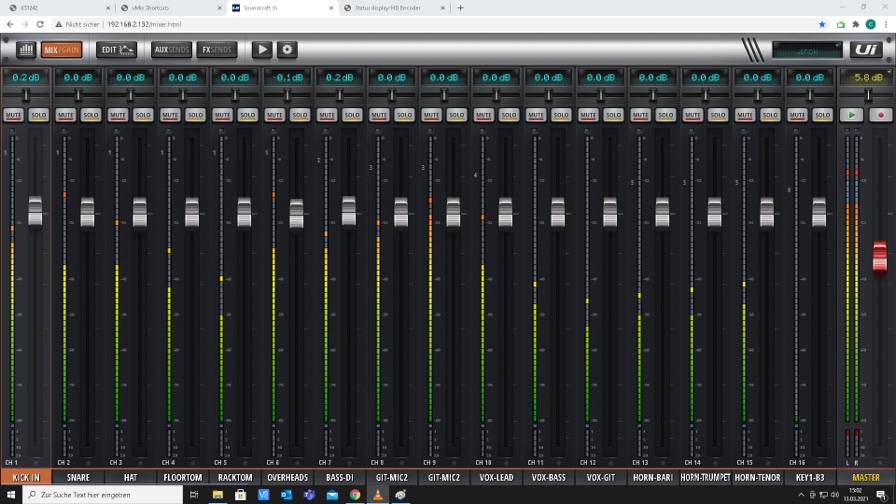The image size is (896, 504).
Task: Open the EDIT channel view
Action: point(117,50)
